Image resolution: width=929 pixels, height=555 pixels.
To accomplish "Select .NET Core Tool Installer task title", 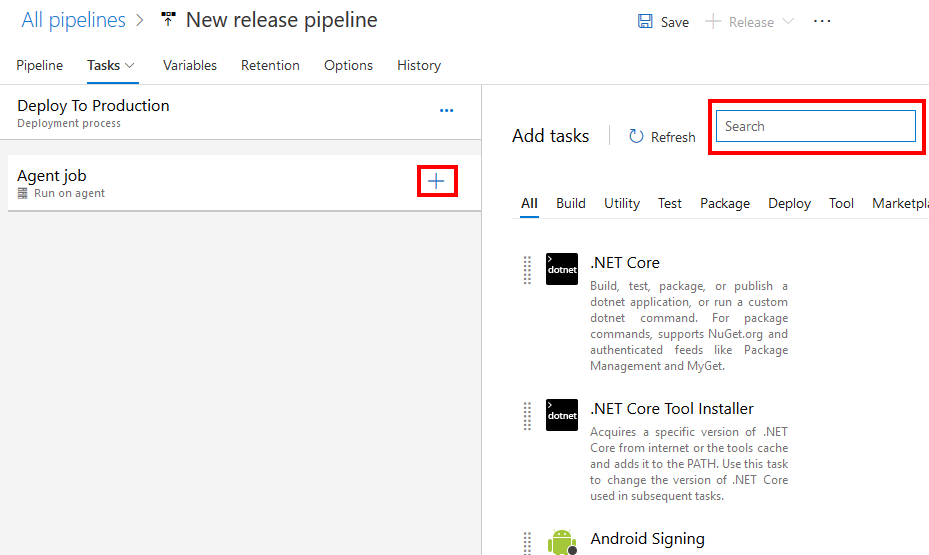I will (x=672, y=409).
